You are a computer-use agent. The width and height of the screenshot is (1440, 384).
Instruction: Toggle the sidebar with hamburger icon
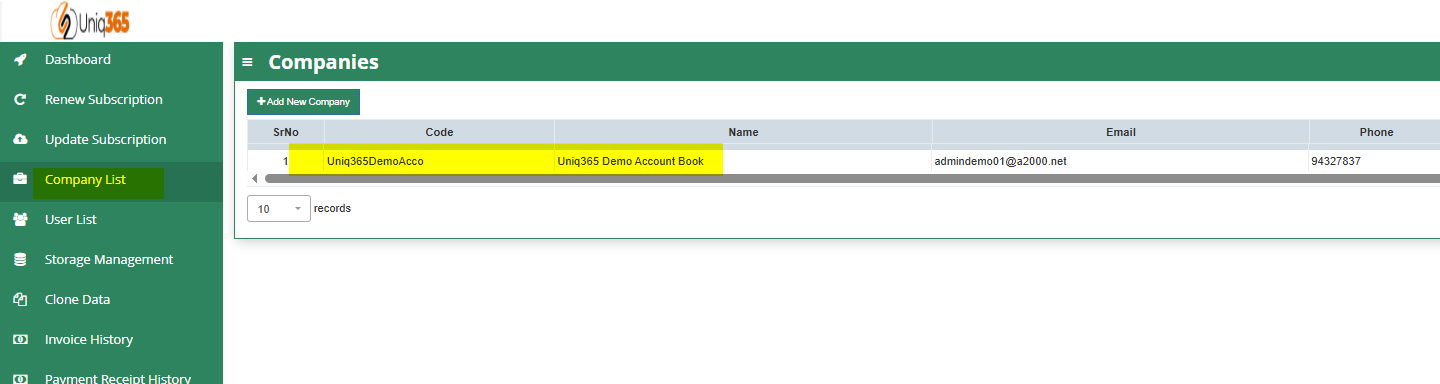pyautogui.click(x=247, y=62)
